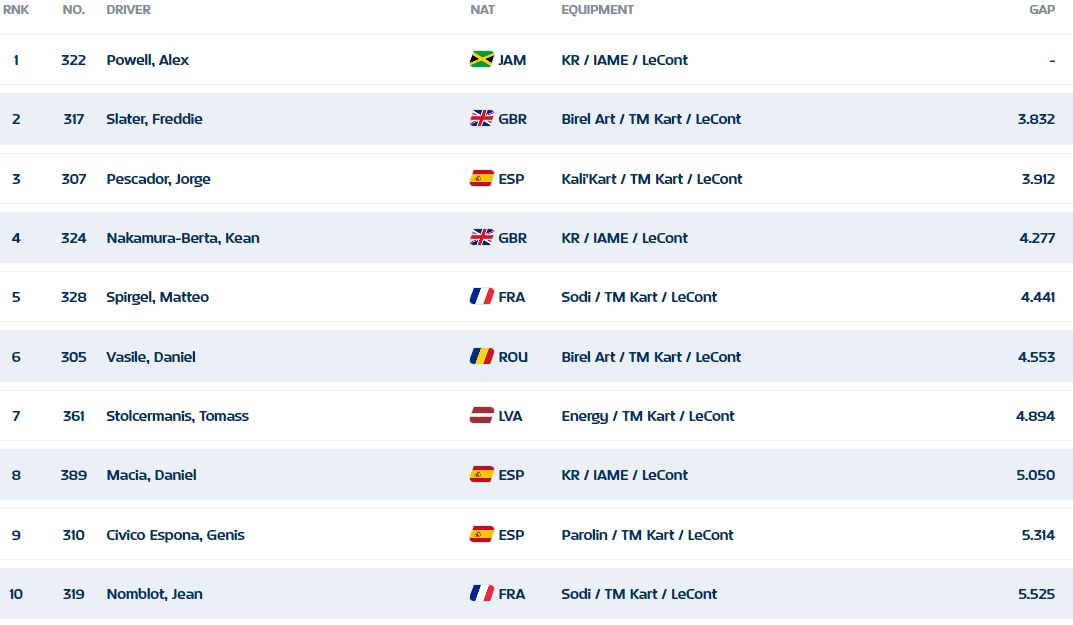This screenshot has width=1073, height=625.
Task: Click the GAP column header
Action: point(1042,10)
